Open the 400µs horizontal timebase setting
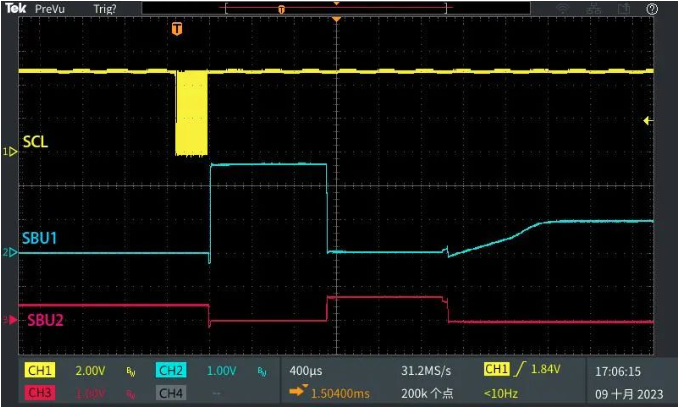678x407 pixels. (303, 370)
